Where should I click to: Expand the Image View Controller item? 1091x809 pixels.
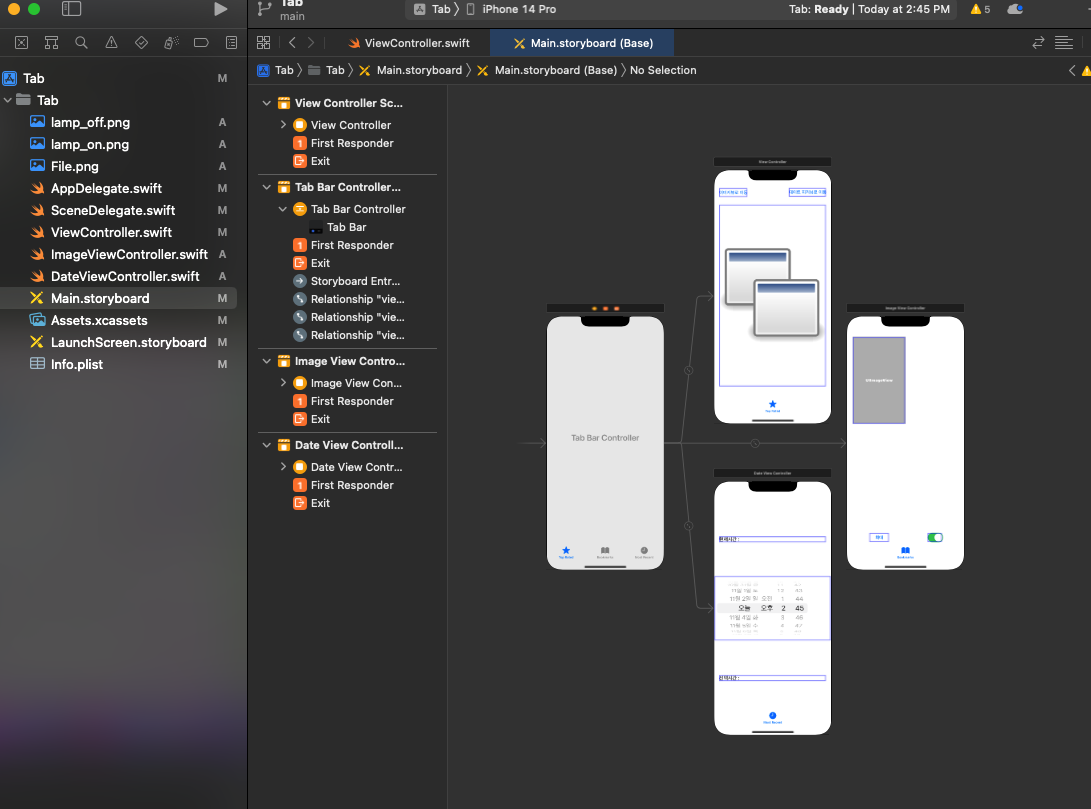coord(283,383)
